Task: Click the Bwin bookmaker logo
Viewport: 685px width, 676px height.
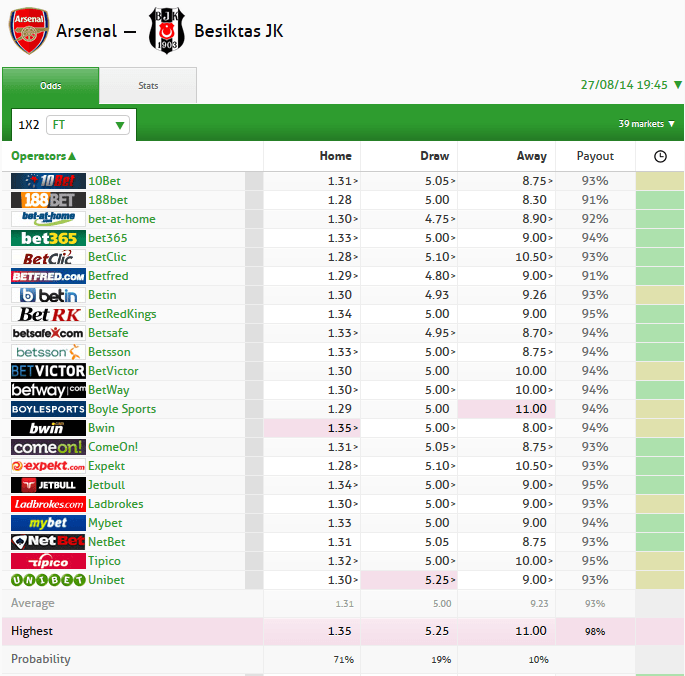Action: coord(48,428)
